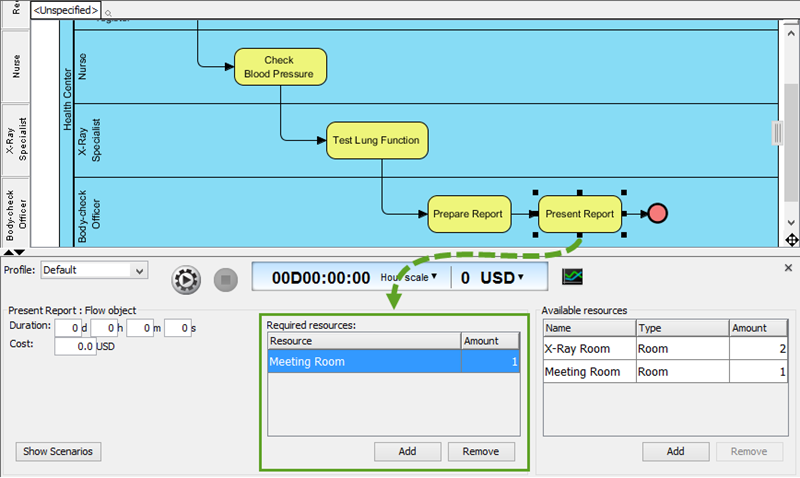
Task: Click the red end event circle
Action: 657,213
